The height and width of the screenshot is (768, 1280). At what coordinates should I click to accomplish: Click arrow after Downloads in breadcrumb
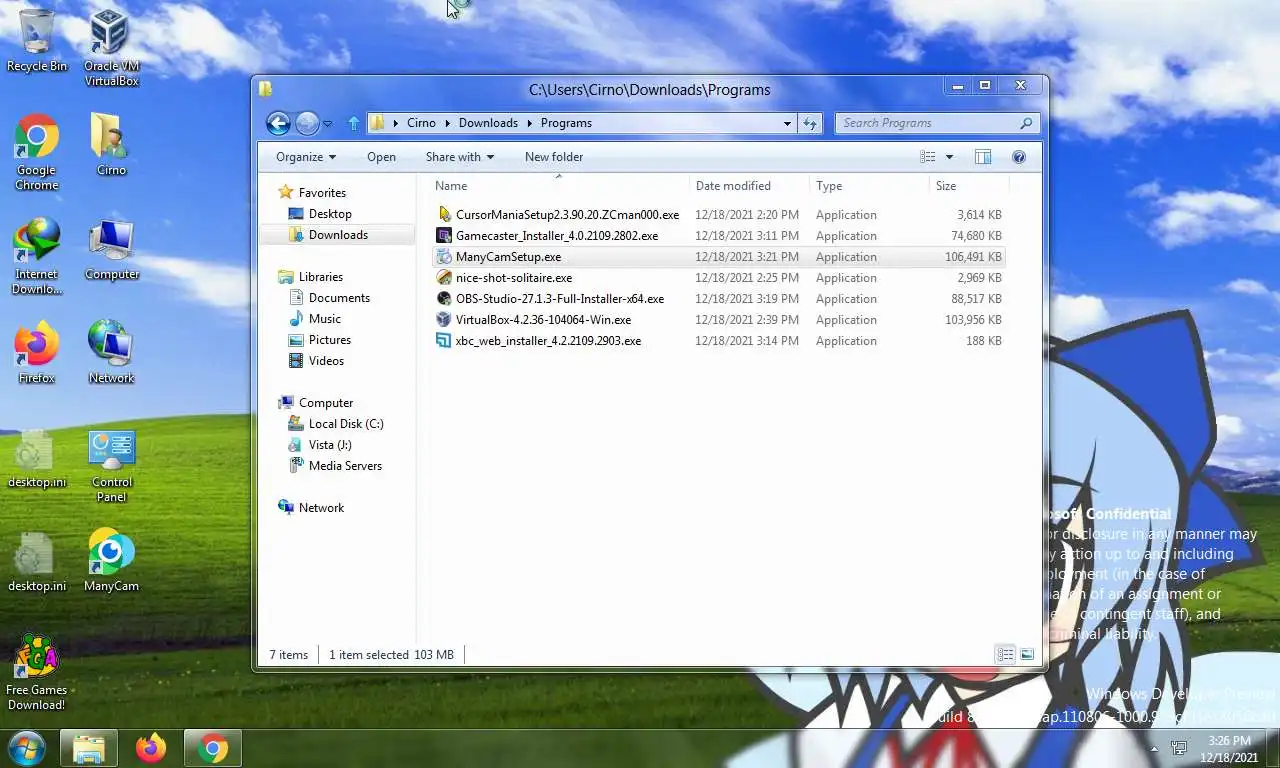pyautogui.click(x=531, y=123)
